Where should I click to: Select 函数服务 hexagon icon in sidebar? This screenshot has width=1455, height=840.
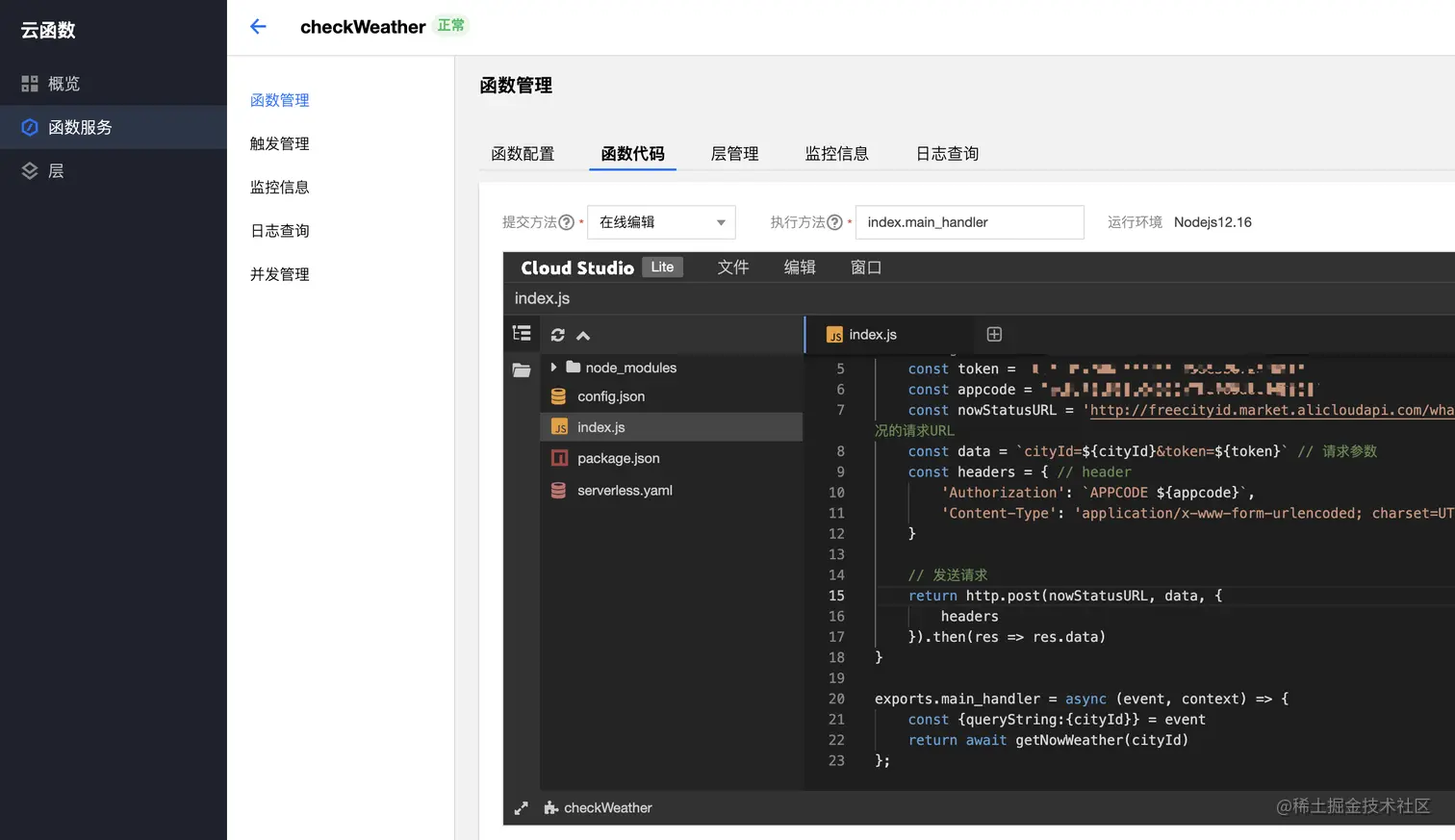coord(30,127)
